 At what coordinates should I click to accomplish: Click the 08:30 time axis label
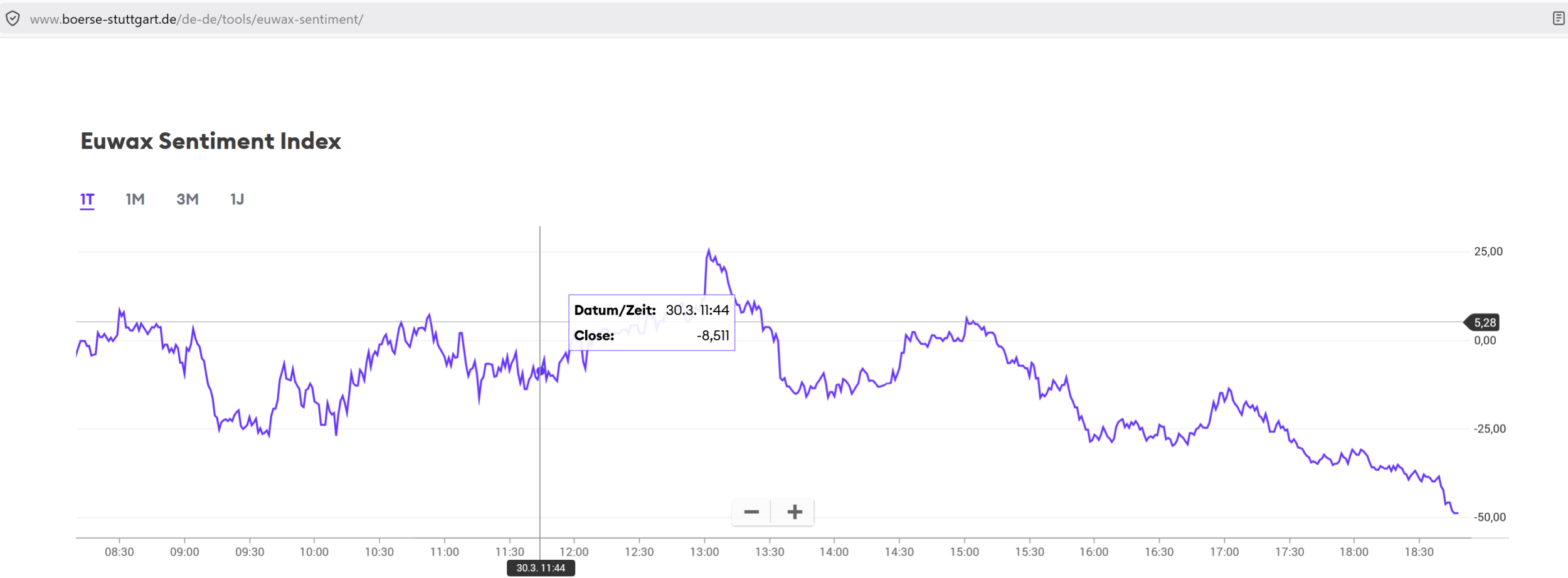[119, 552]
